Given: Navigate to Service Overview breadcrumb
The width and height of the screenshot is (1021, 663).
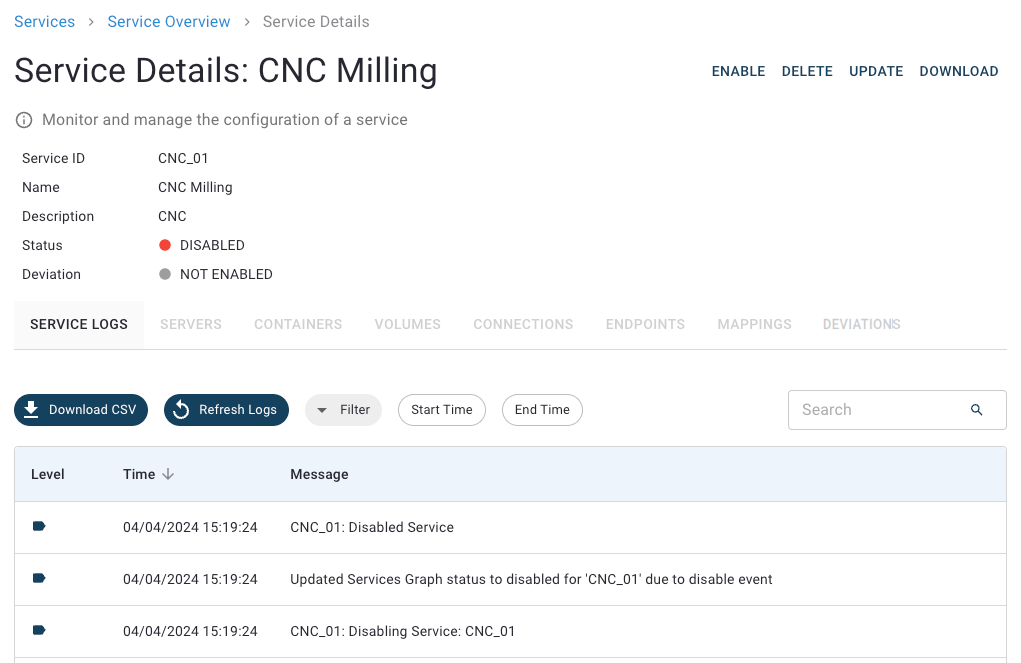Looking at the screenshot, I should pyautogui.click(x=169, y=22).
